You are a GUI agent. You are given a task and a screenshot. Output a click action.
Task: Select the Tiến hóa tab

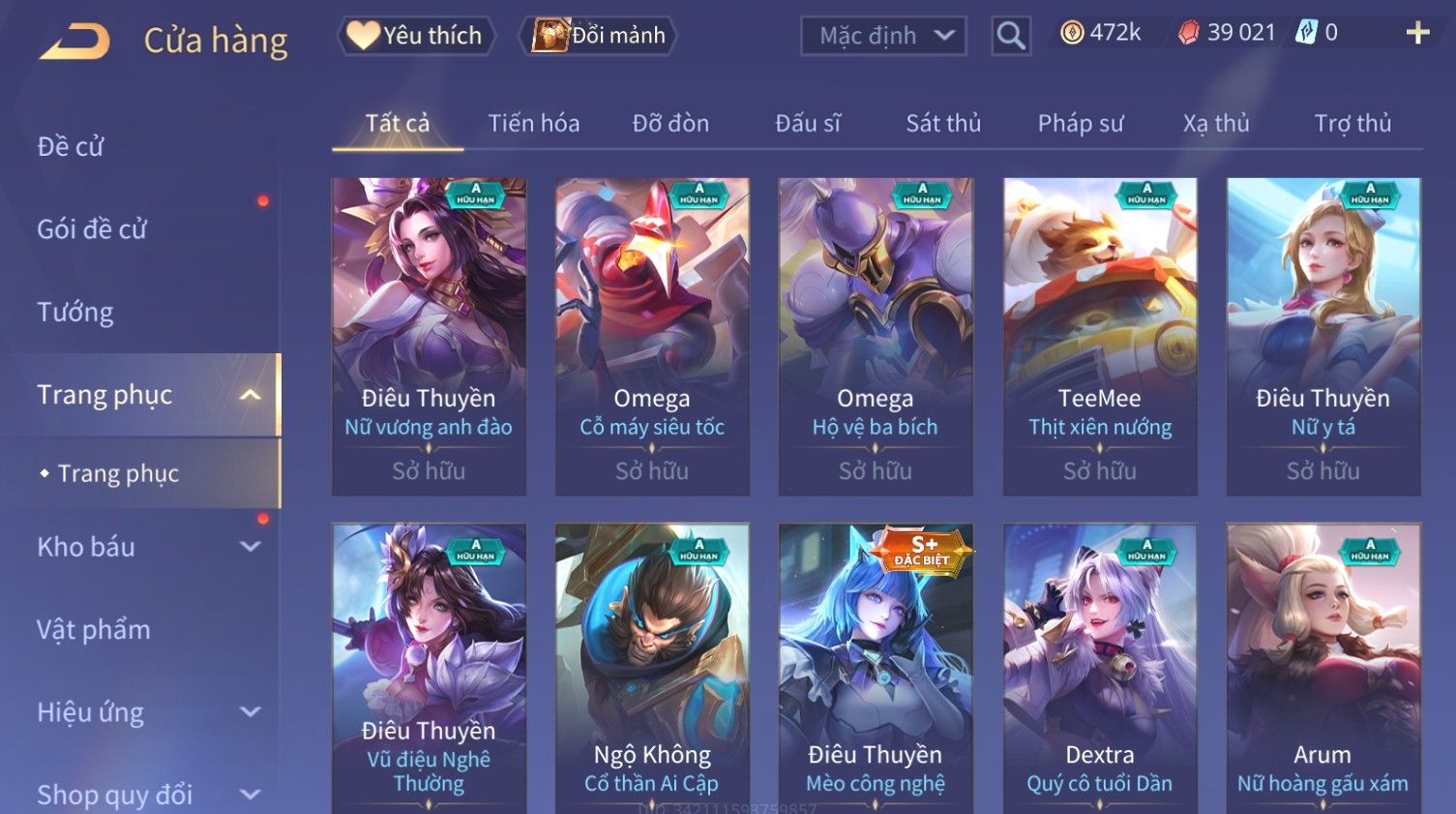[534, 124]
